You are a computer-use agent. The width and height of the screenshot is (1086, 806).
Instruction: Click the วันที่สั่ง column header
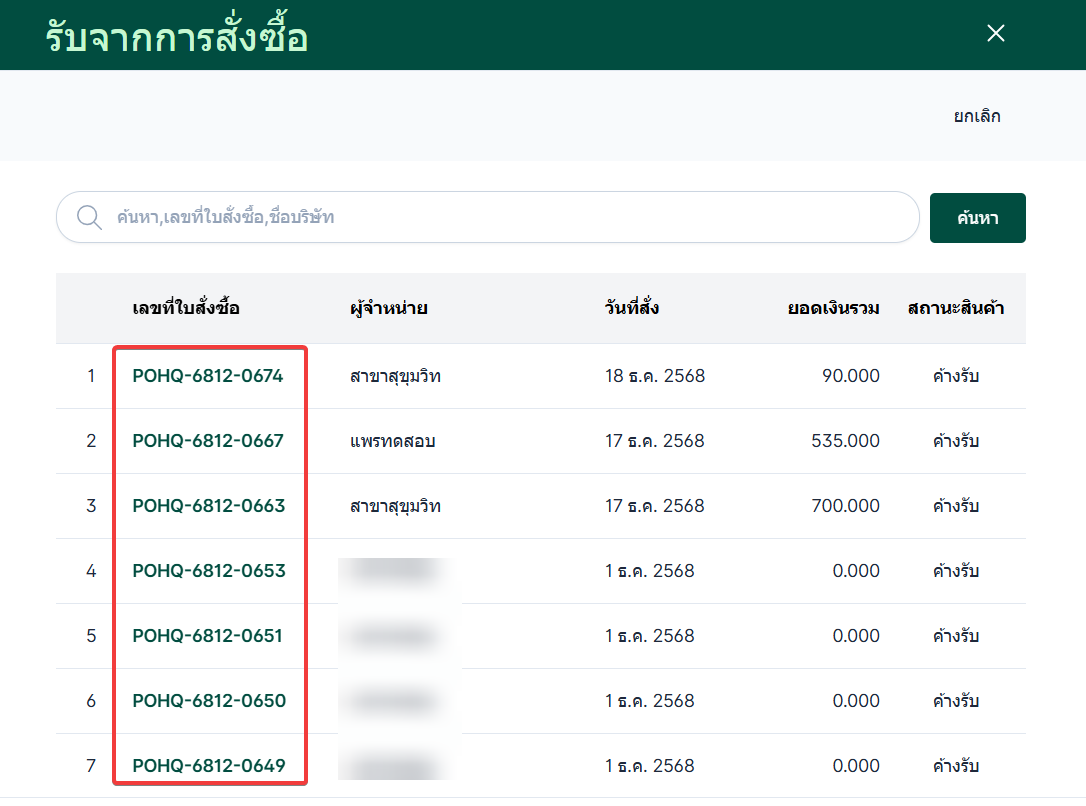click(632, 307)
